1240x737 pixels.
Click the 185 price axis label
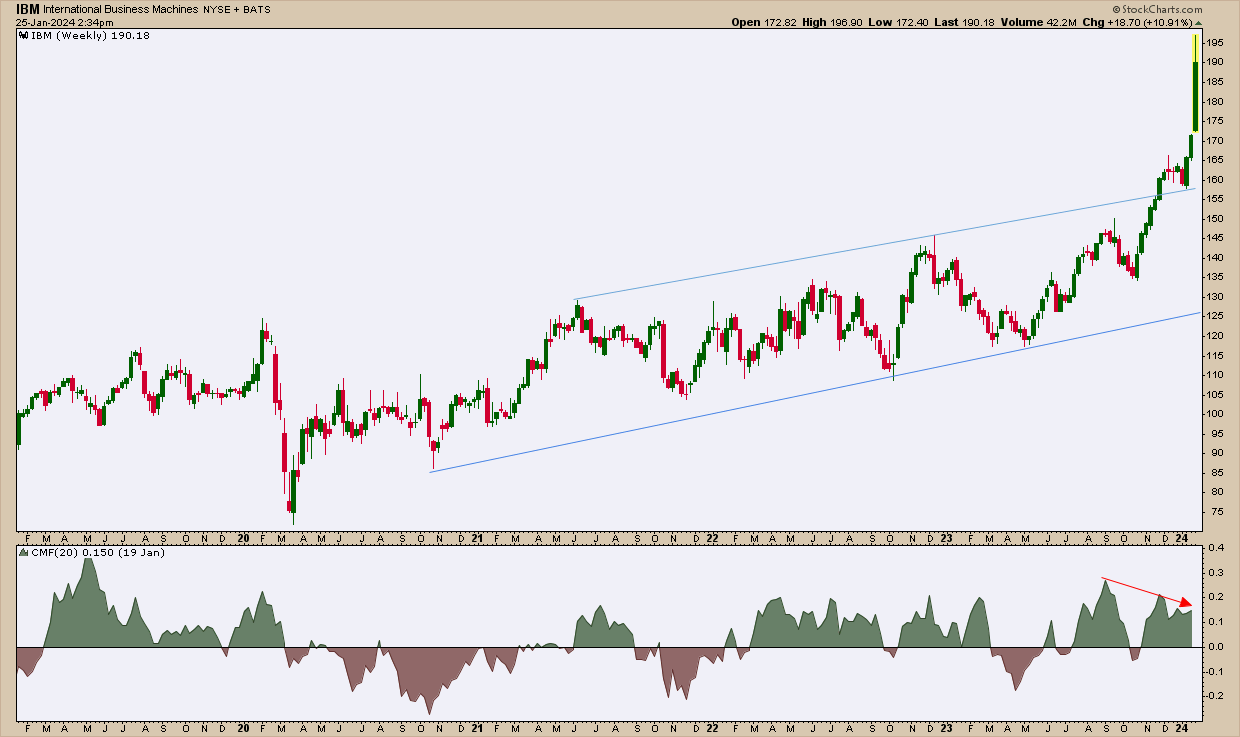point(1214,82)
